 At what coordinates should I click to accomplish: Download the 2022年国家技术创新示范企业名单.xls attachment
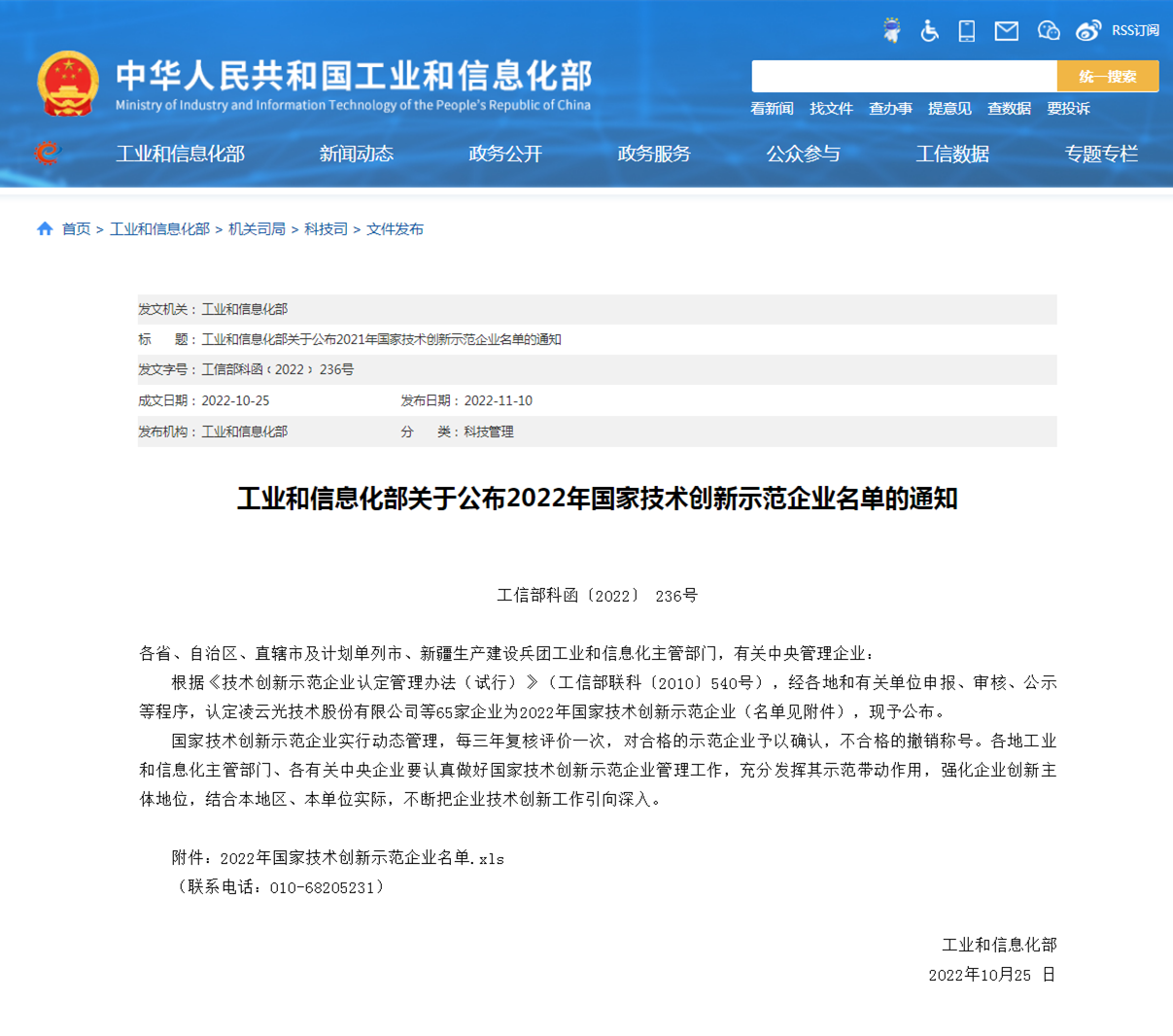362,858
